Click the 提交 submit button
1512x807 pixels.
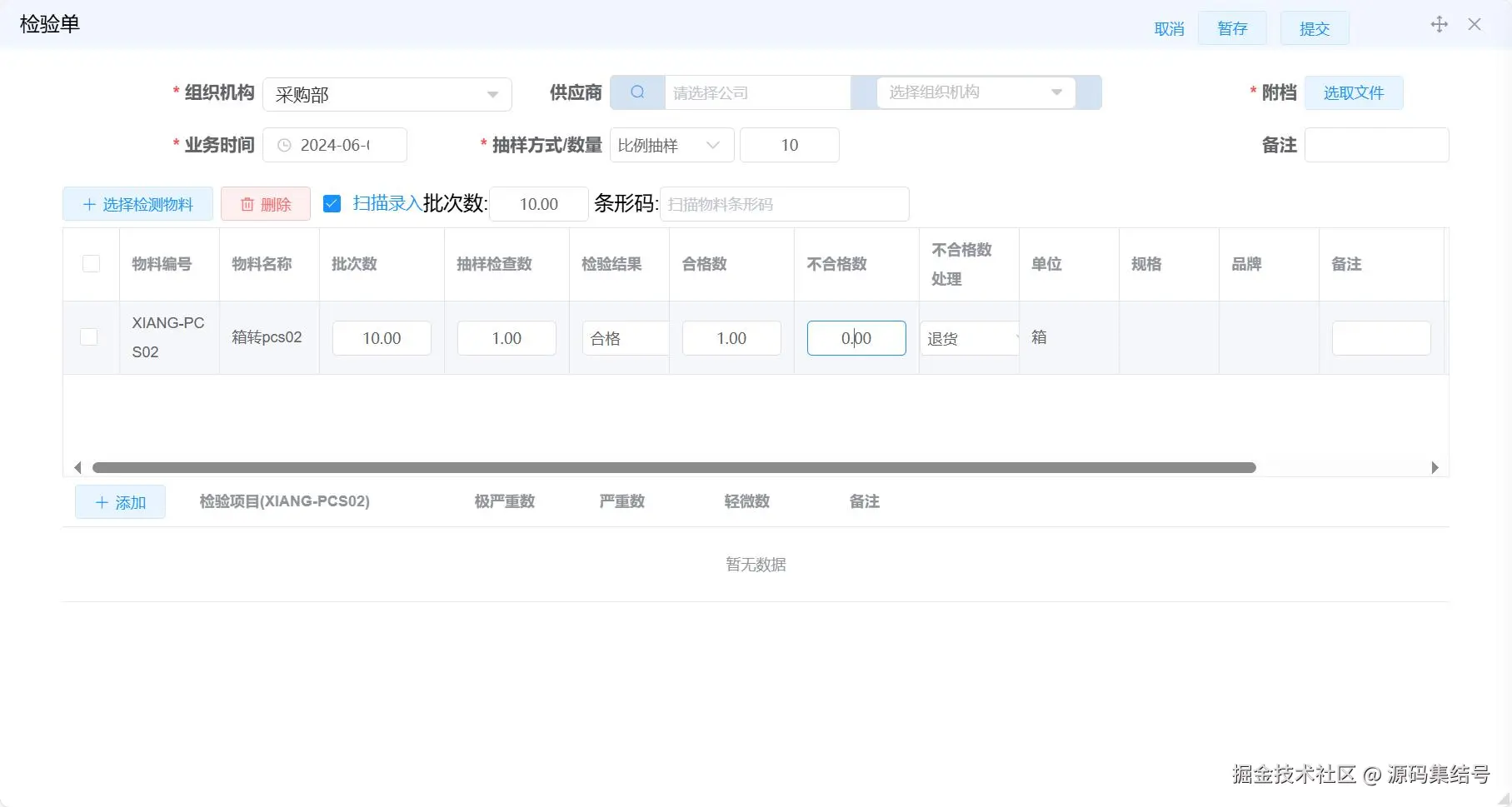1314,27
